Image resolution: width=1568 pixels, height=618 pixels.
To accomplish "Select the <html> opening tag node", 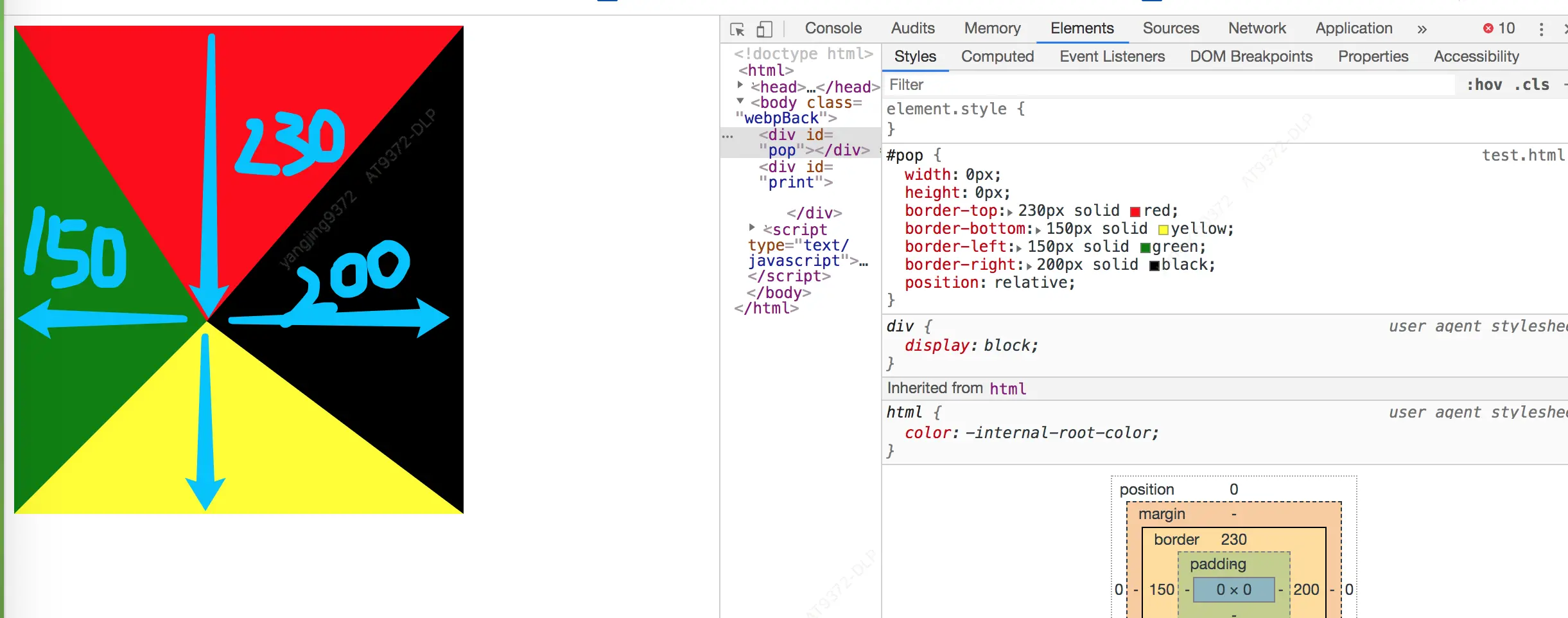I will (x=766, y=71).
